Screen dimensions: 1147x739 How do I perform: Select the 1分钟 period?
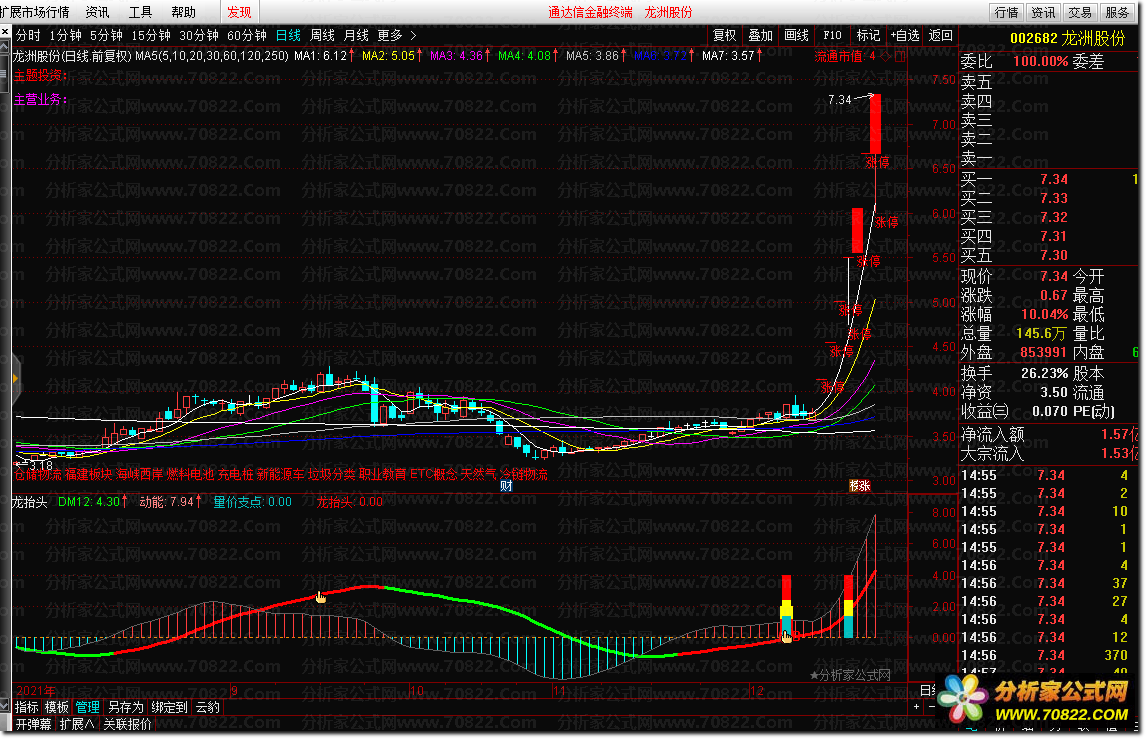pos(65,35)
